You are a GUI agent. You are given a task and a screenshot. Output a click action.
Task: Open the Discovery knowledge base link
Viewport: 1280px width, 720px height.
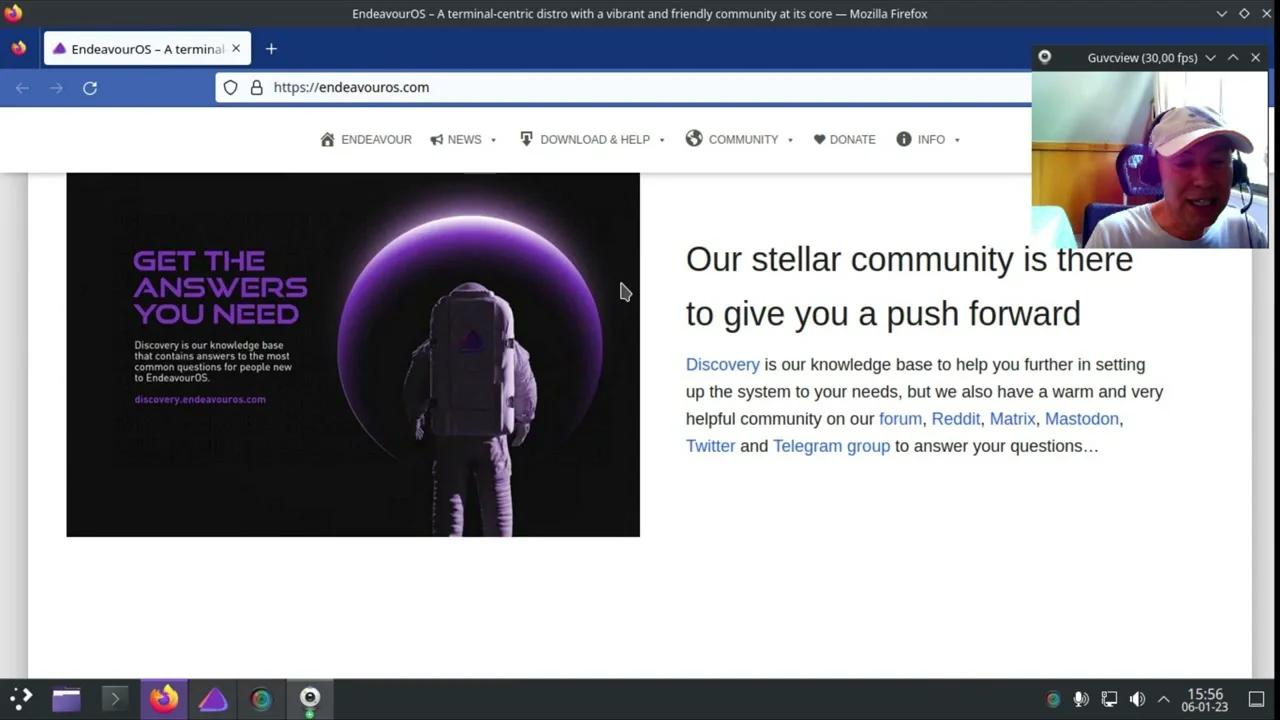click(x=723, y=365)
